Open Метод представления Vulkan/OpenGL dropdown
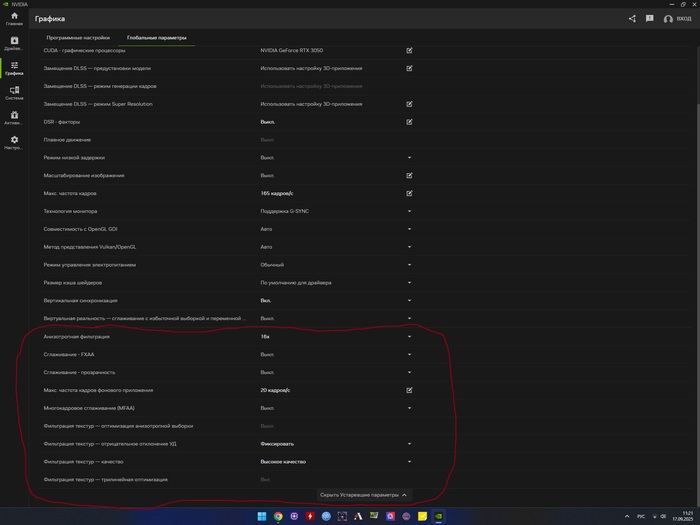The width and height of the screenshot is (700, 525). click(x=409, y=247)
